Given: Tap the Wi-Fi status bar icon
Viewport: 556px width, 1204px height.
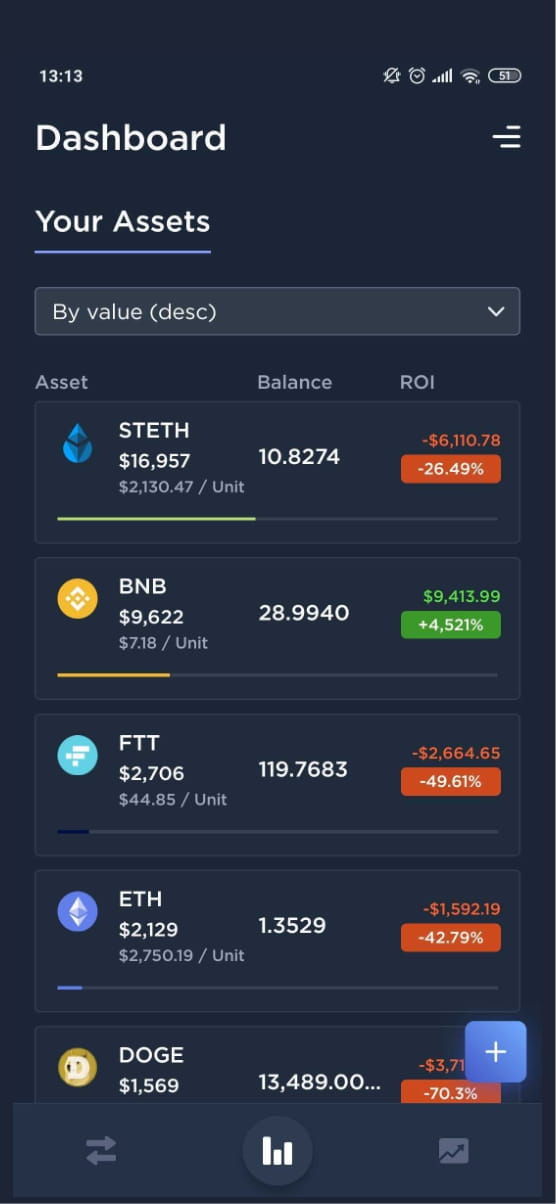Looking at the screenshot, I should pos(470,76).
